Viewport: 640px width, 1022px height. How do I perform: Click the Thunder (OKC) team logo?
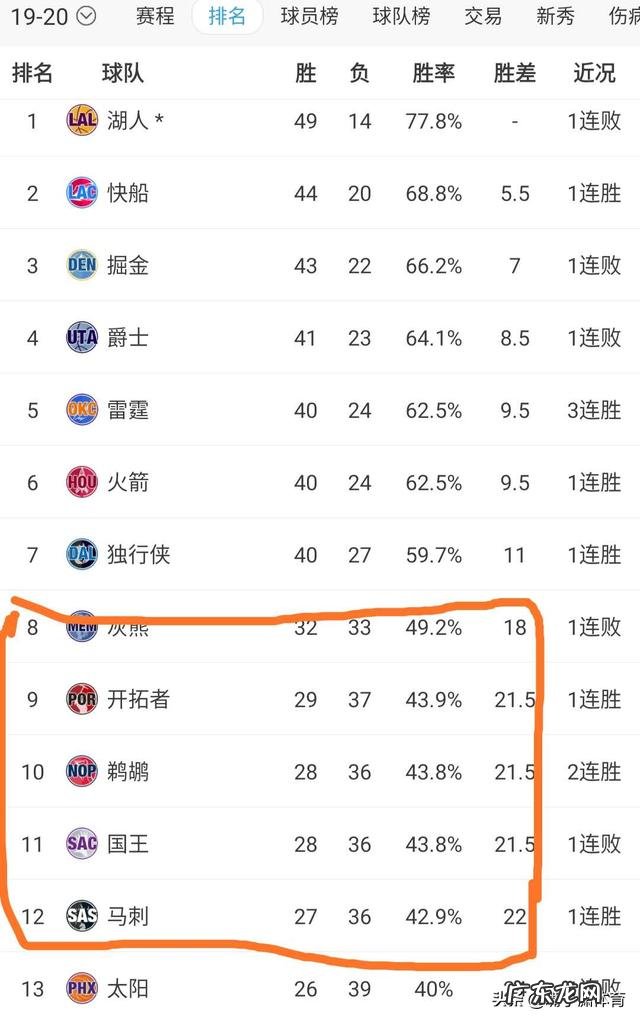pyautogui.click(x=81, y=410)
